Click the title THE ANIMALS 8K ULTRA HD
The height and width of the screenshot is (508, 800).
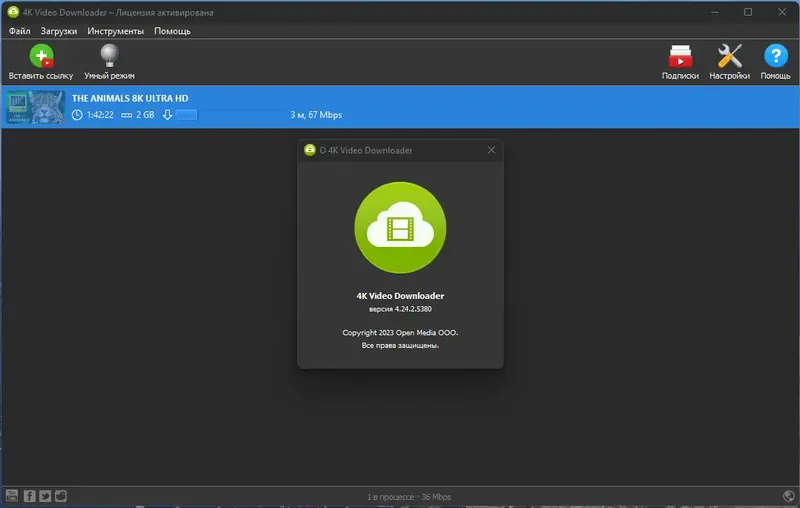pos(130,98)
